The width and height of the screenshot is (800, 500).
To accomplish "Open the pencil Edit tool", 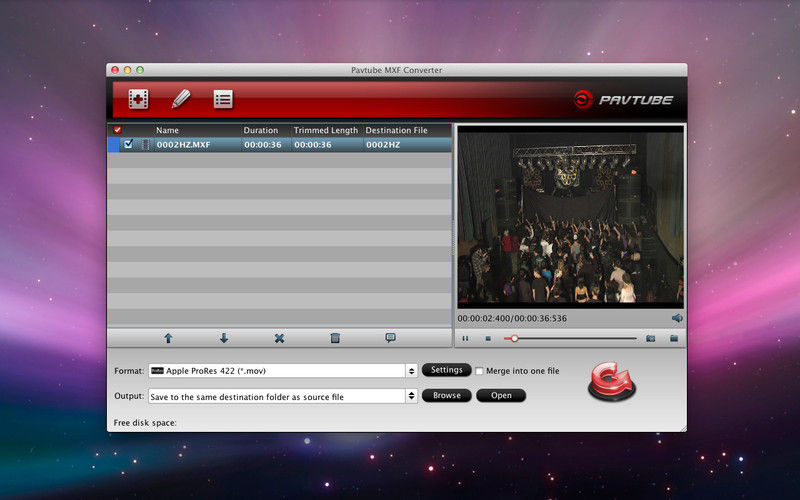I will (181, 98).
